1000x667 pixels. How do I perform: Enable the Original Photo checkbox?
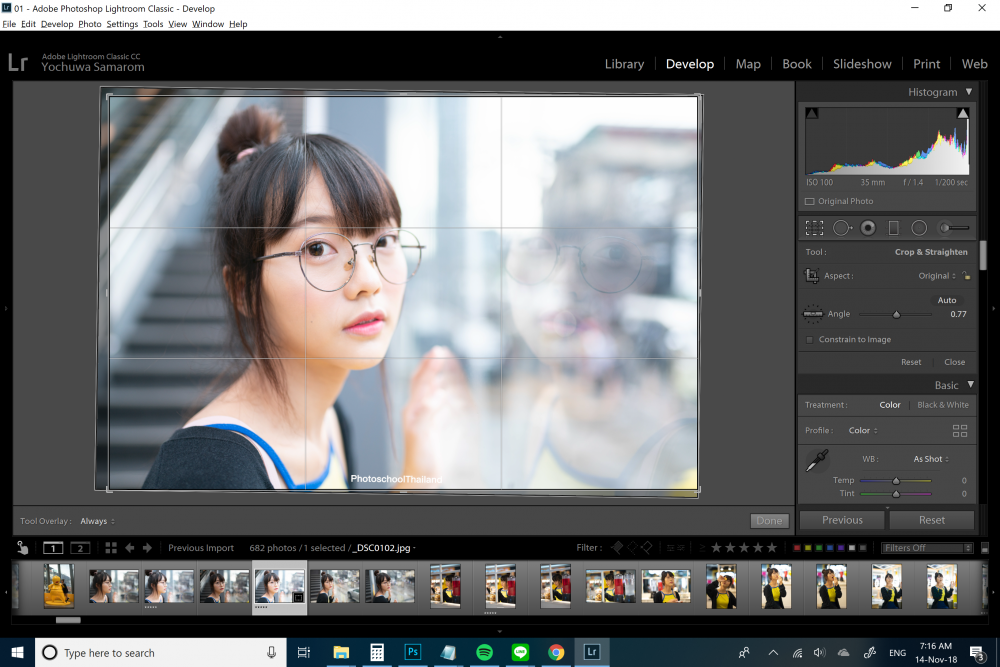pos(810,202)
